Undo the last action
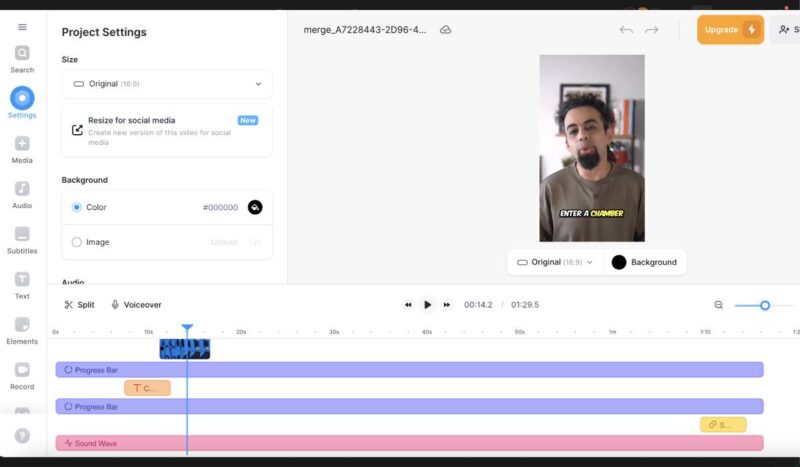Viewport: 800px width, 467px height. pos(626,30)
